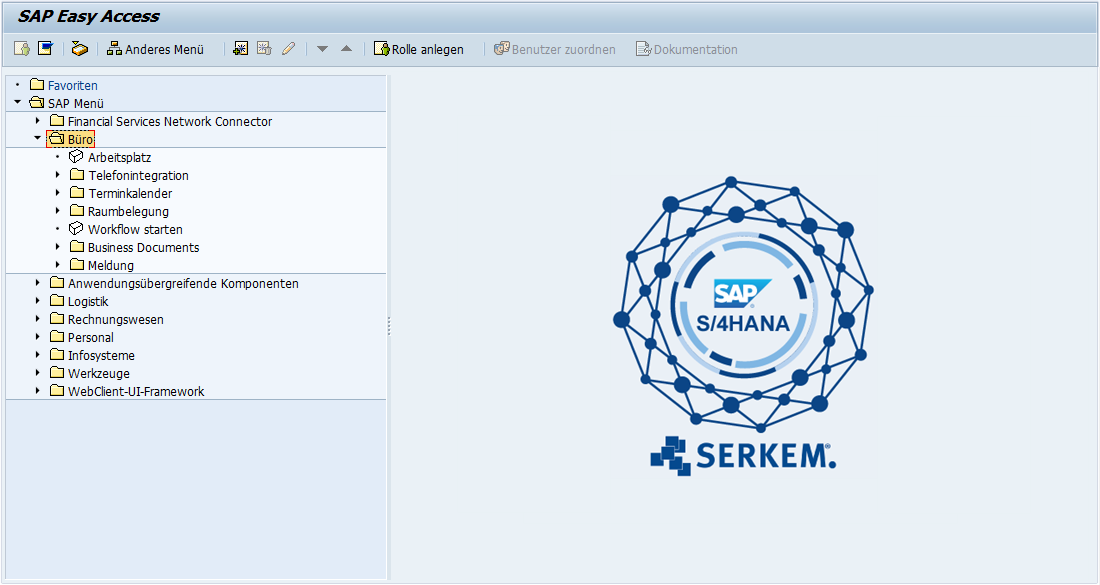Open the Arbeitsplatz transaction
1100x585 pixels.
click(119, 158)
